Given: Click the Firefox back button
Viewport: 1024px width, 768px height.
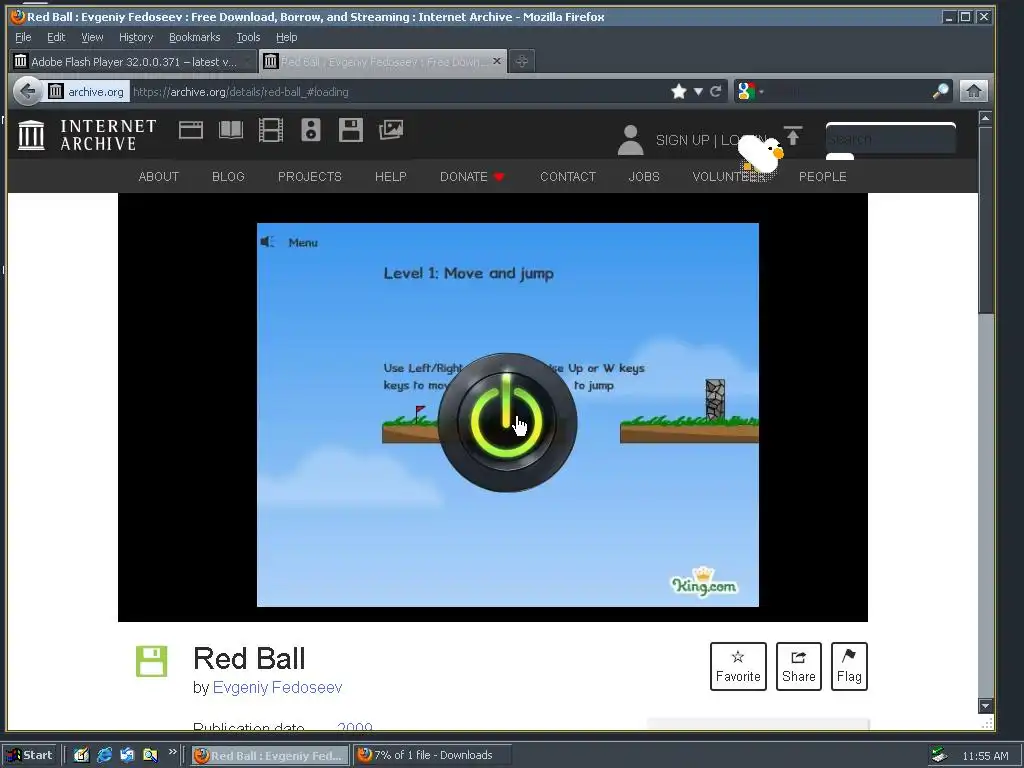Looking at the screenshot, I should click(x=27, y=91).
